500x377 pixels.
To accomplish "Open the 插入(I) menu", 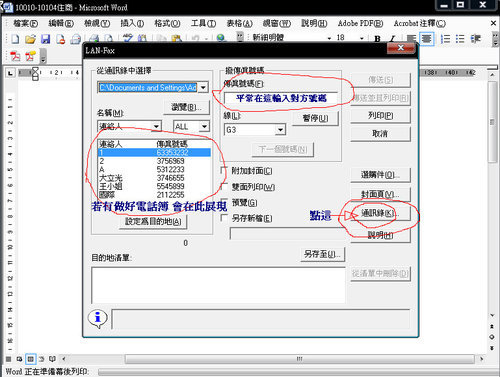I will tap(132, 24).
